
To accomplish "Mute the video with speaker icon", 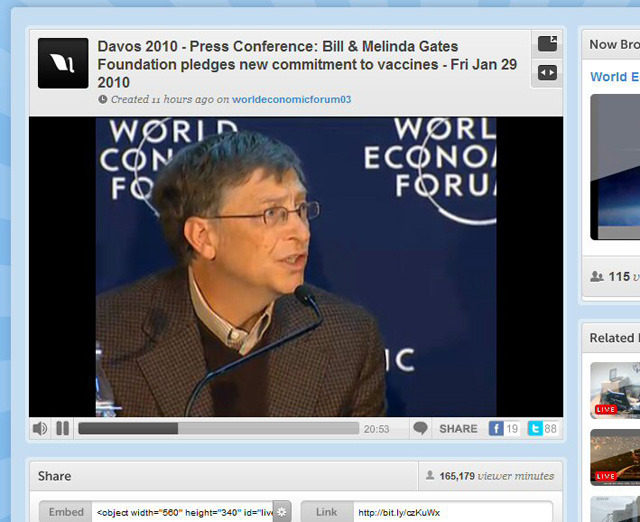I will coord(40,429).
